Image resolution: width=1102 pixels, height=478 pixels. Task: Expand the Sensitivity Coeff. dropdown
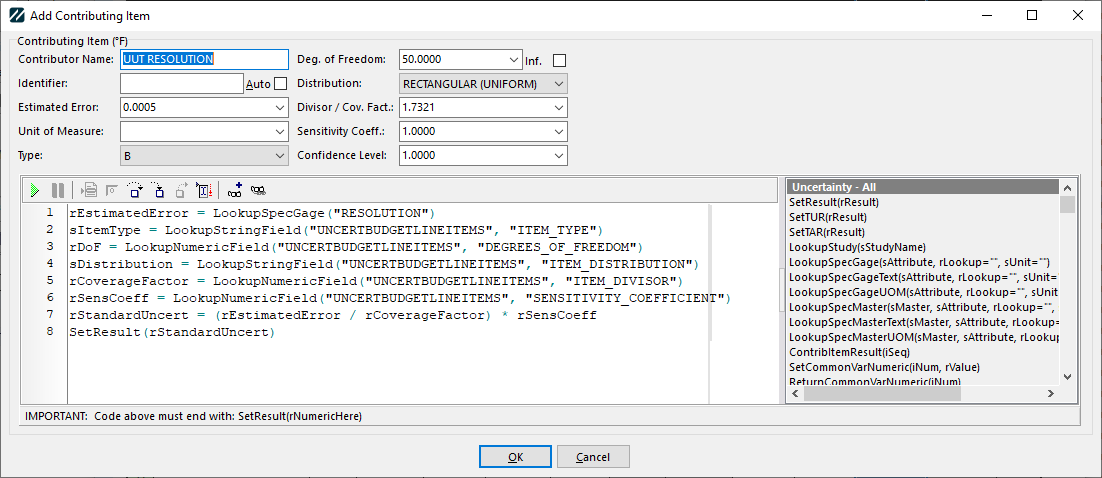point(558,131)
